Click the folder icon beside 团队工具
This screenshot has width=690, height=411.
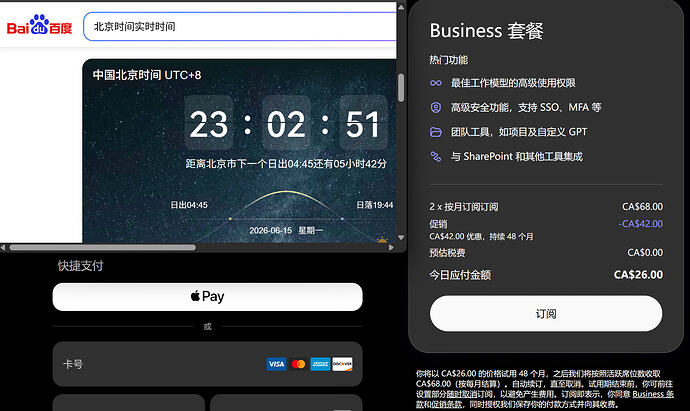click(x=436, y=132)
